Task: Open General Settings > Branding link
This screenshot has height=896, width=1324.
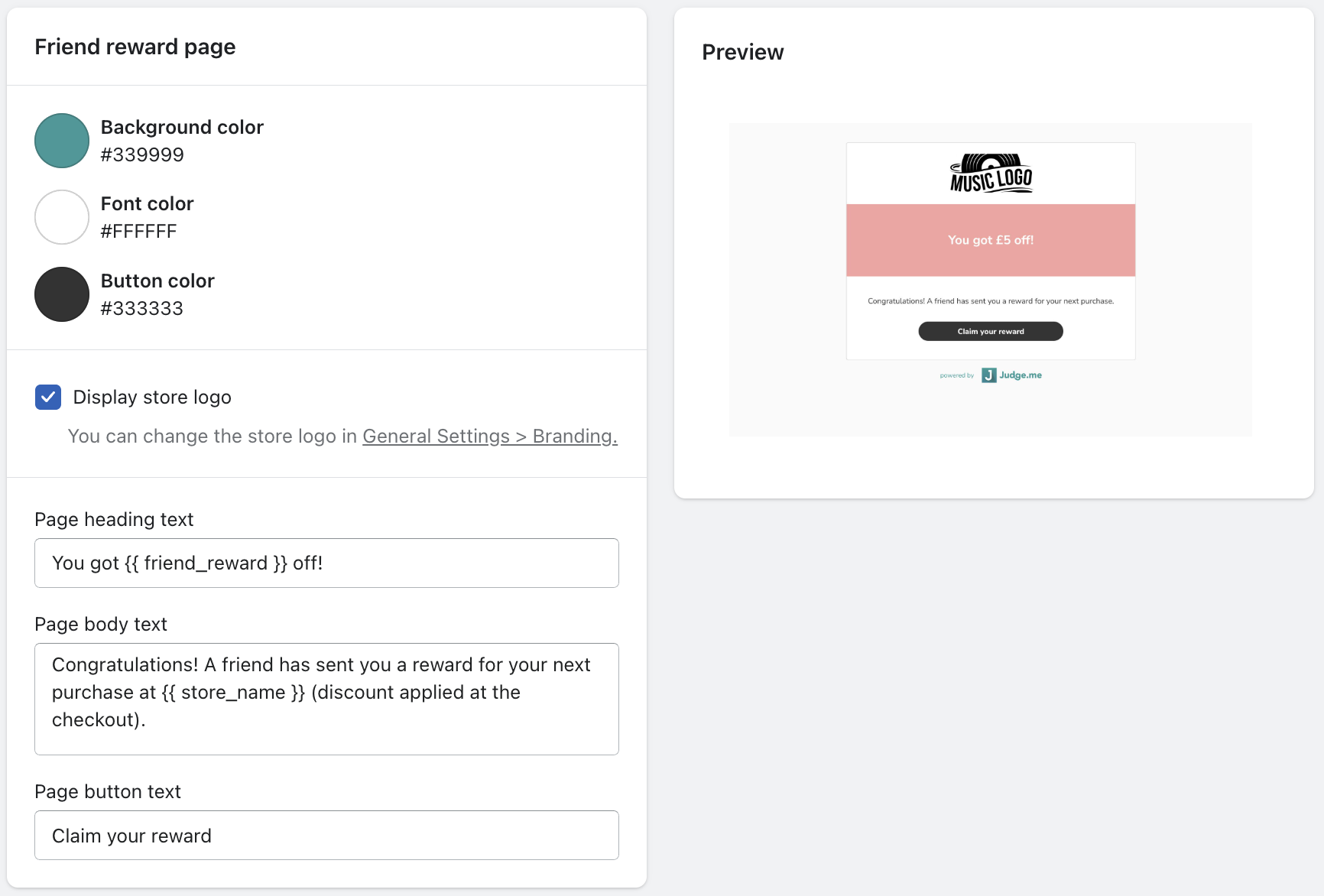Action: tap(489, 437)
